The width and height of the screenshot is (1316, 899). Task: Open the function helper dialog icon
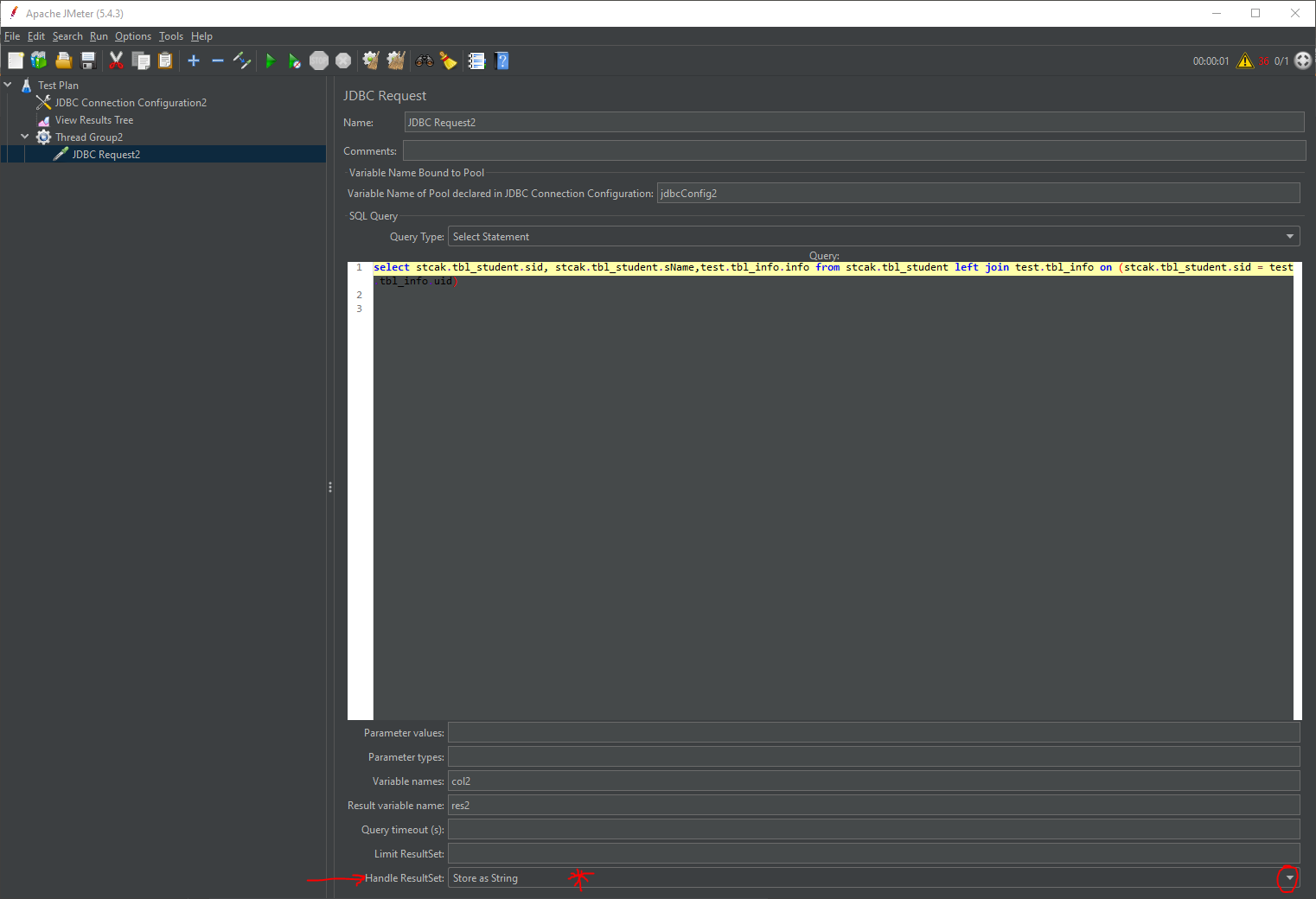click(476, 61)
